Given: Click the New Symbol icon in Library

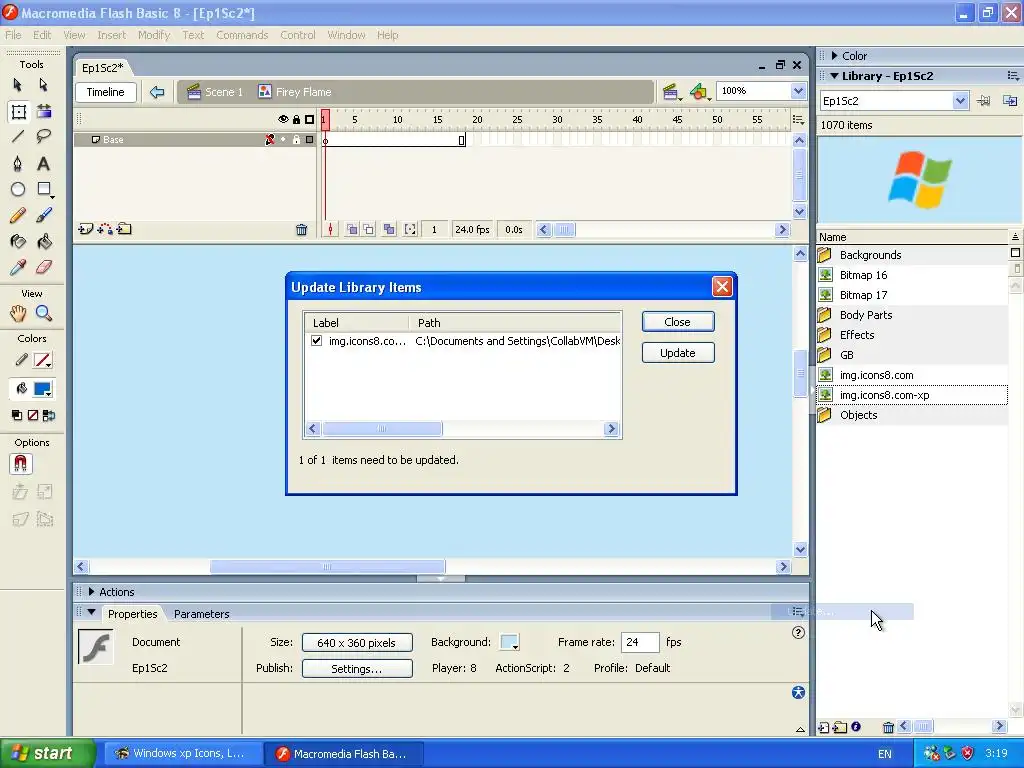Looking at the screenshot, I should (824, 727).
